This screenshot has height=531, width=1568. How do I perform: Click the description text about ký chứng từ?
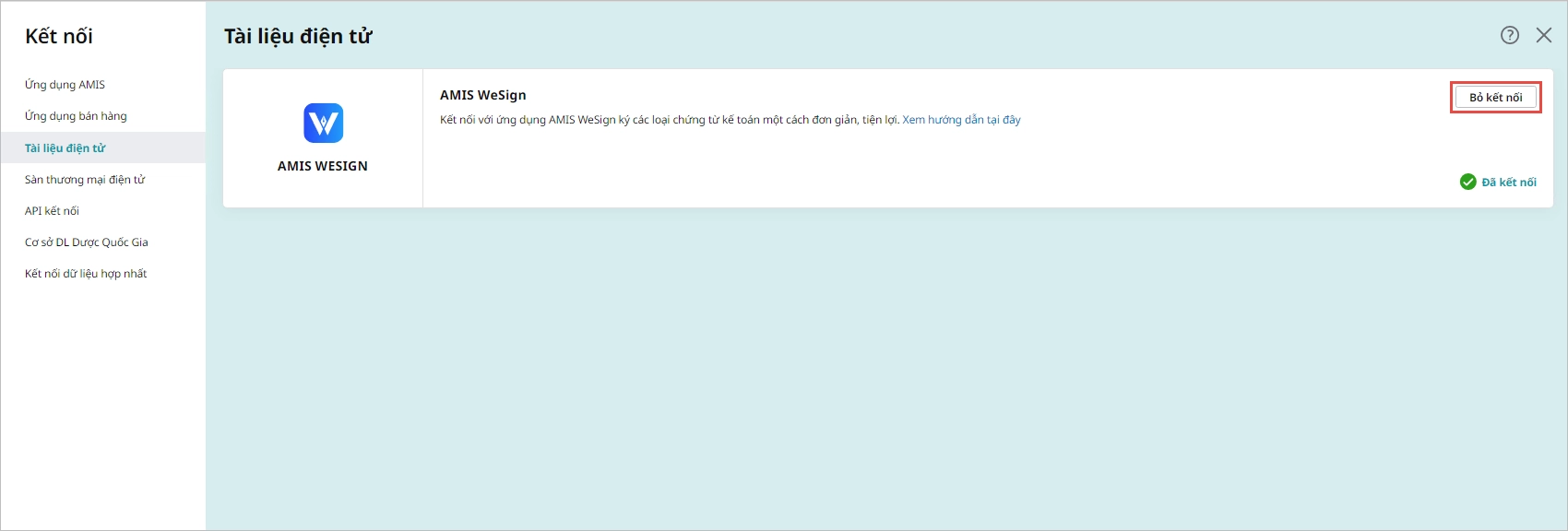coord(670,120)
